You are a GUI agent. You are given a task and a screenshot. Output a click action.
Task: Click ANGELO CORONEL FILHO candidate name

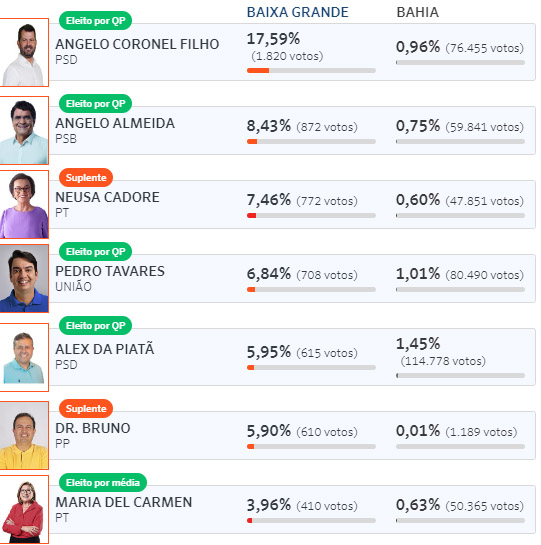pyautogui.click(x=137, y=44)
